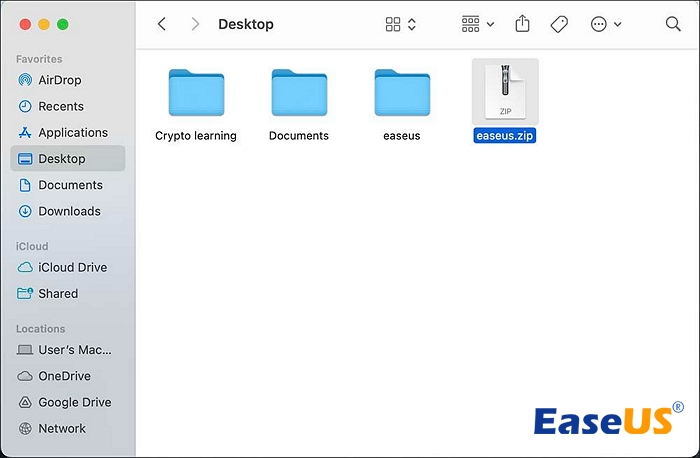Viewport: 700px width, 458px height.
Task: Select the easeus.zip archive file
Action: coord(505,94)
